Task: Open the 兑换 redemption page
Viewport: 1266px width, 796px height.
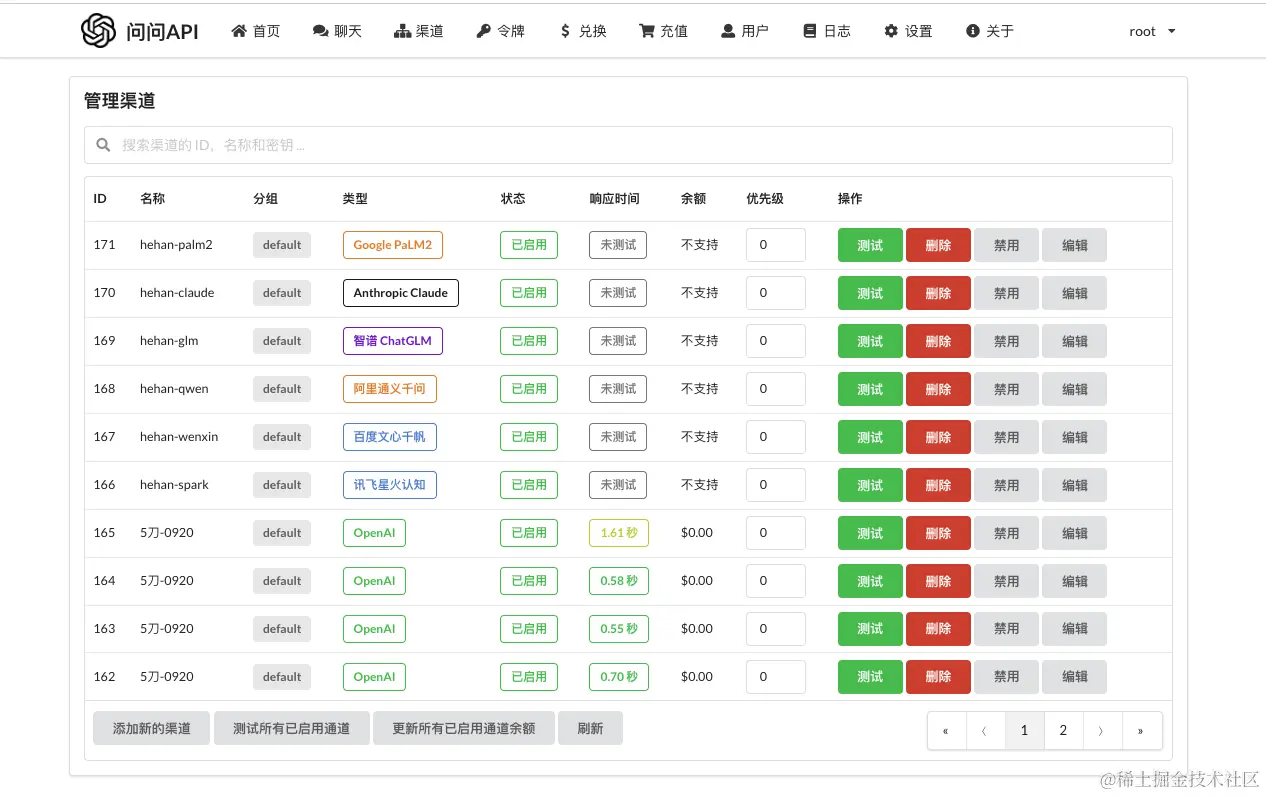Action: pos(583,31)
